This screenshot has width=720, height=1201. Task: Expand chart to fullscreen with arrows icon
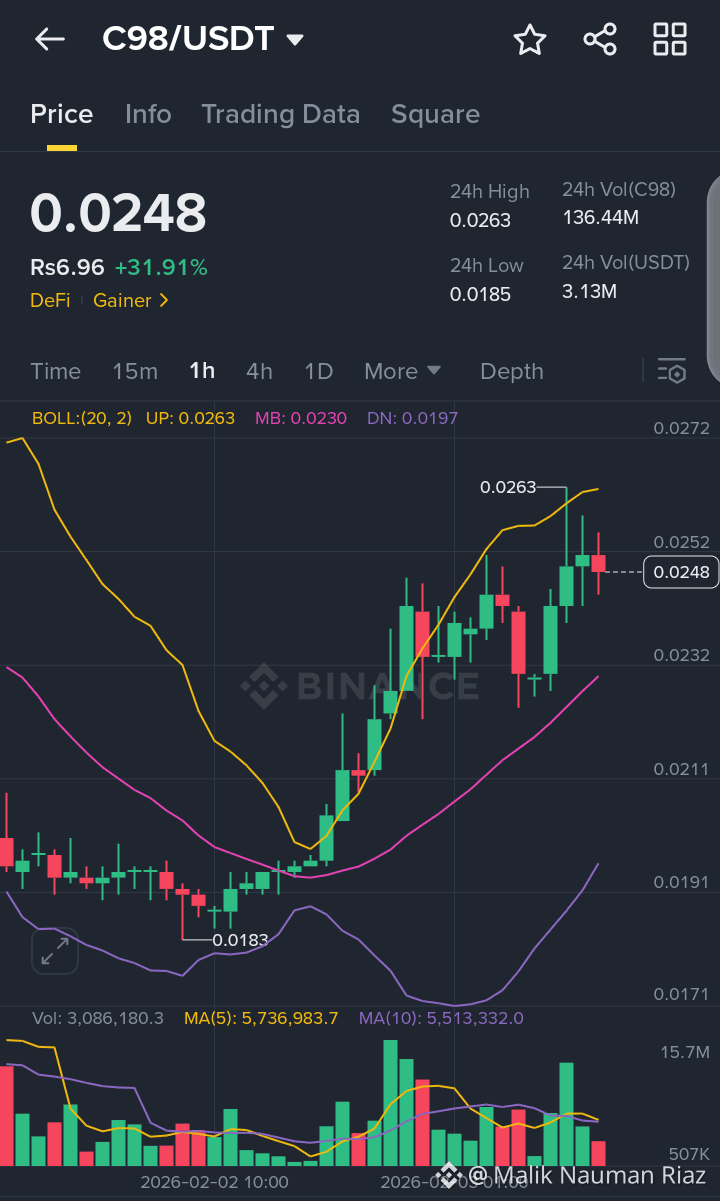(x=54, y=951)
